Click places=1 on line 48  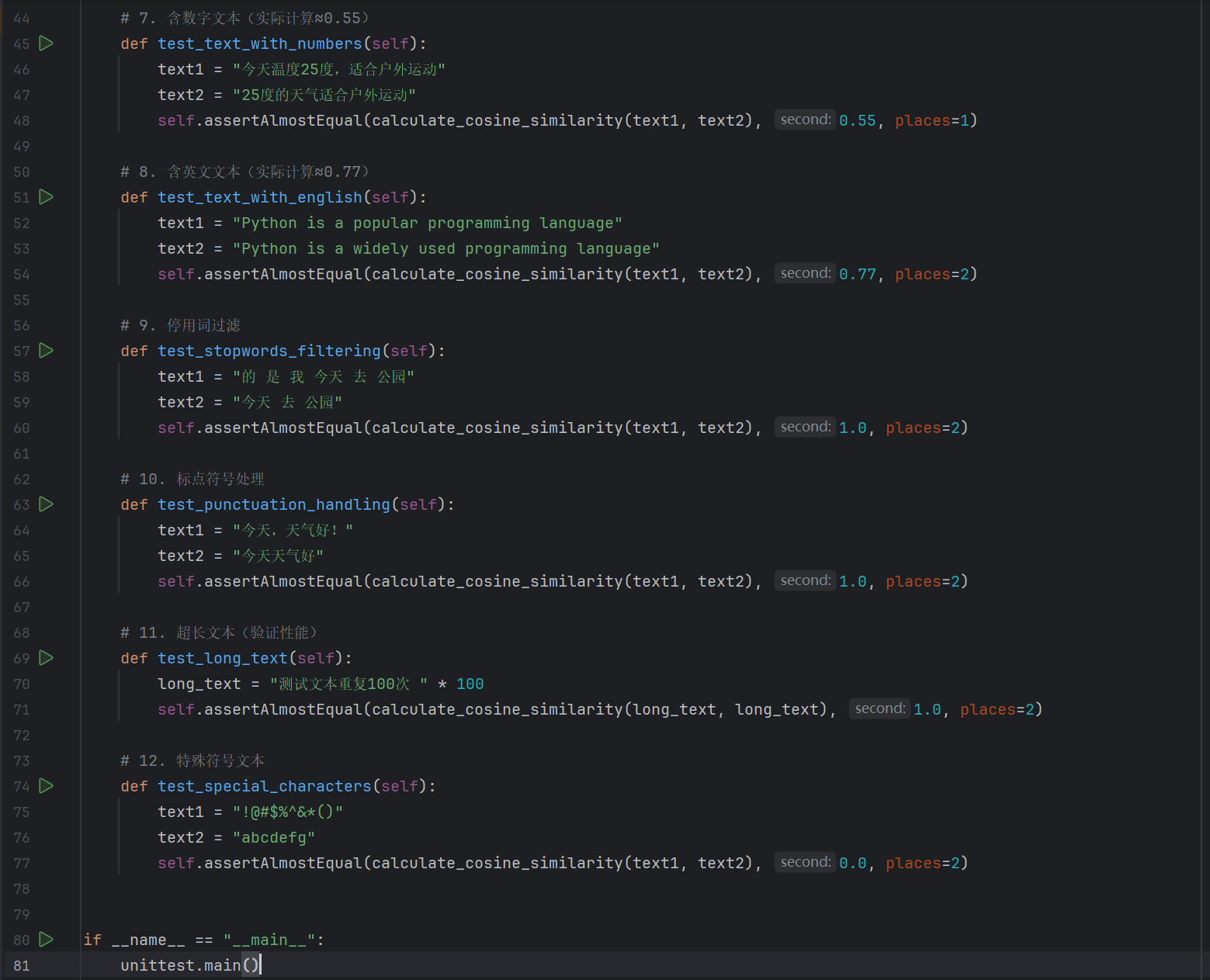931,121
